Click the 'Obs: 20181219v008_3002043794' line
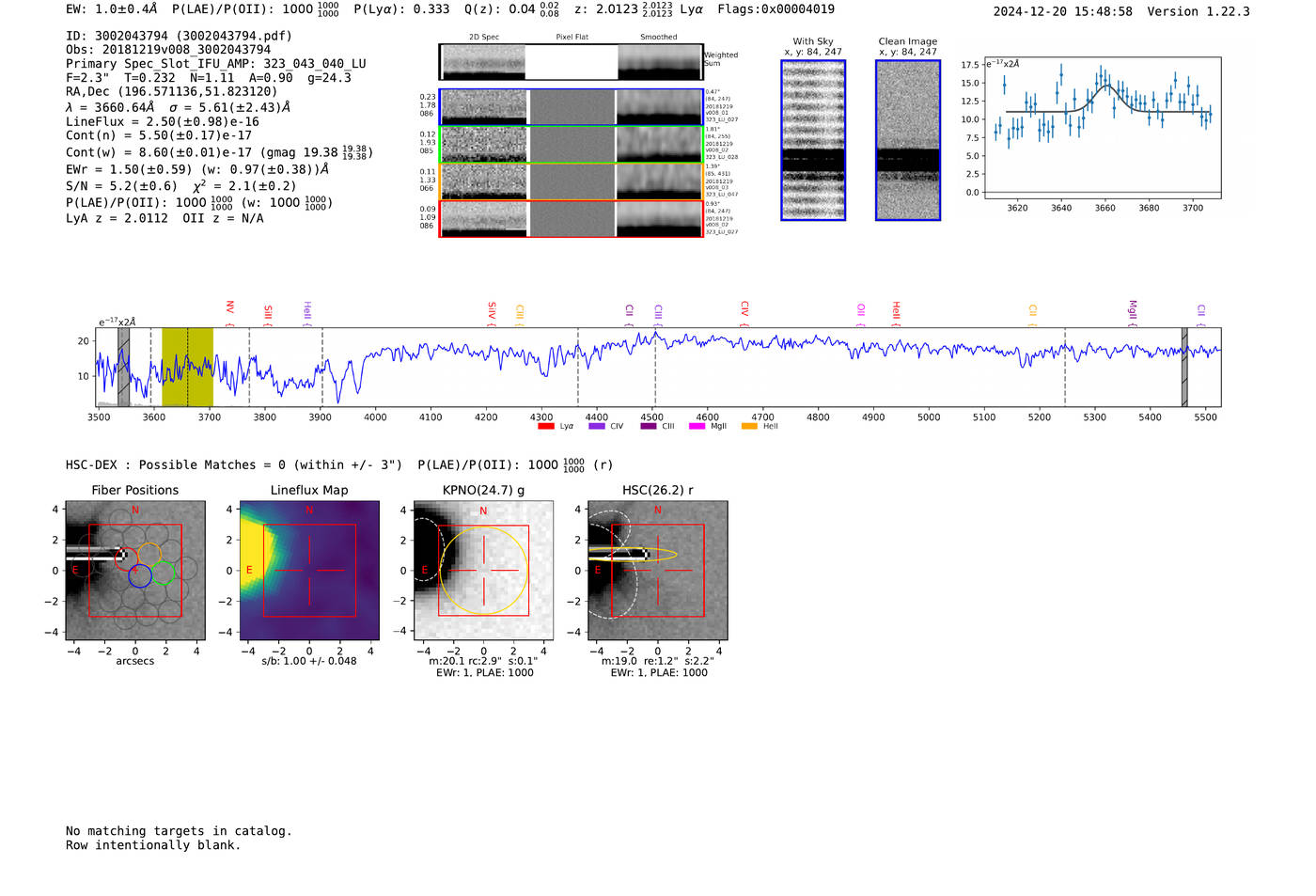The image size is (1316, 896). coord(168,50)
